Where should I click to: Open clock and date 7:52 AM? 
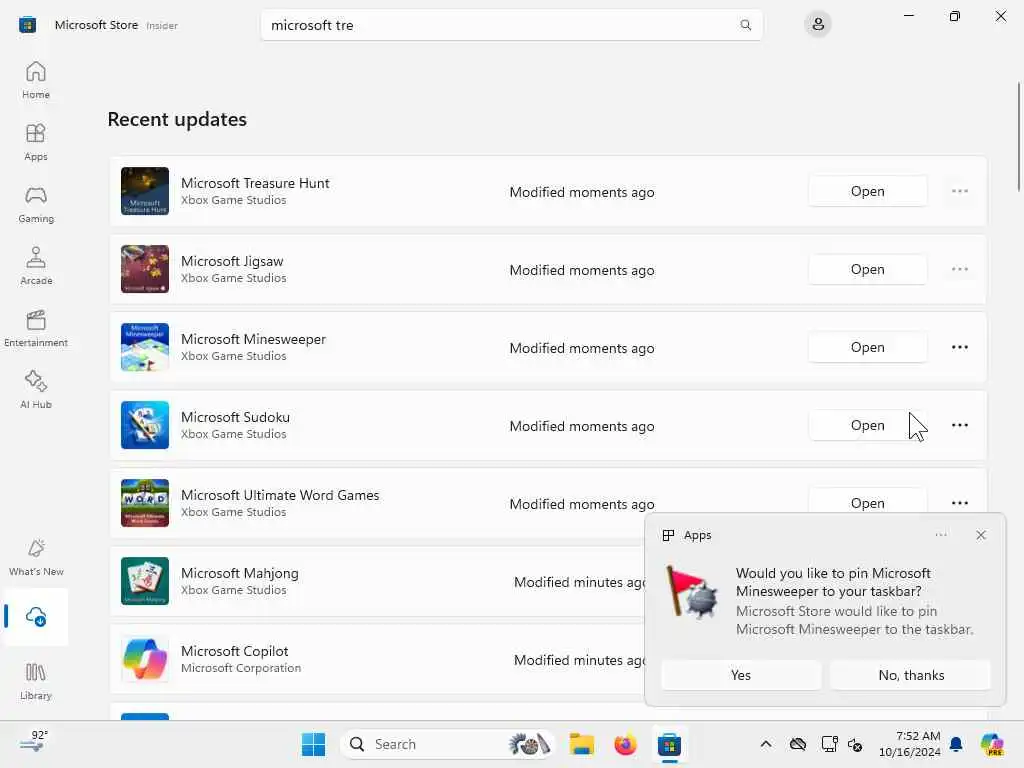[910, 744]
